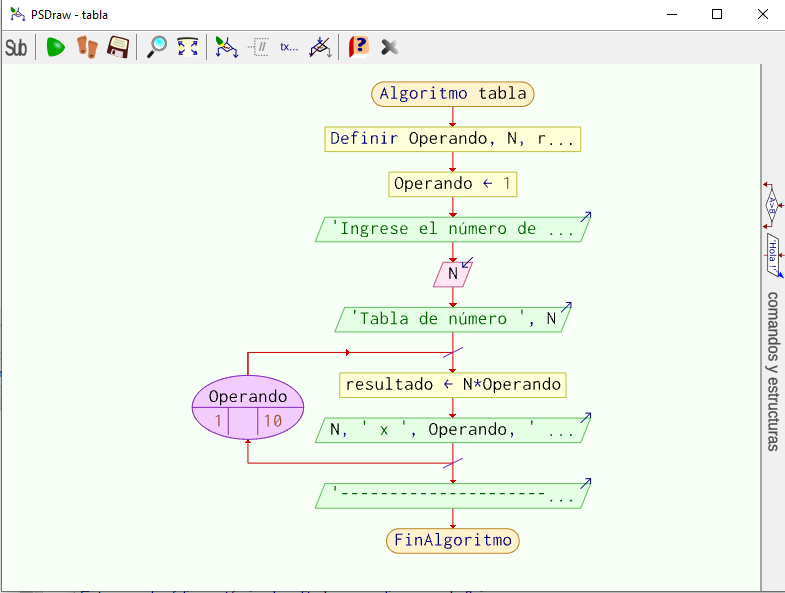Save diagram using floppy disk icon
The image size is (785, 593).
tap(118, 48)
